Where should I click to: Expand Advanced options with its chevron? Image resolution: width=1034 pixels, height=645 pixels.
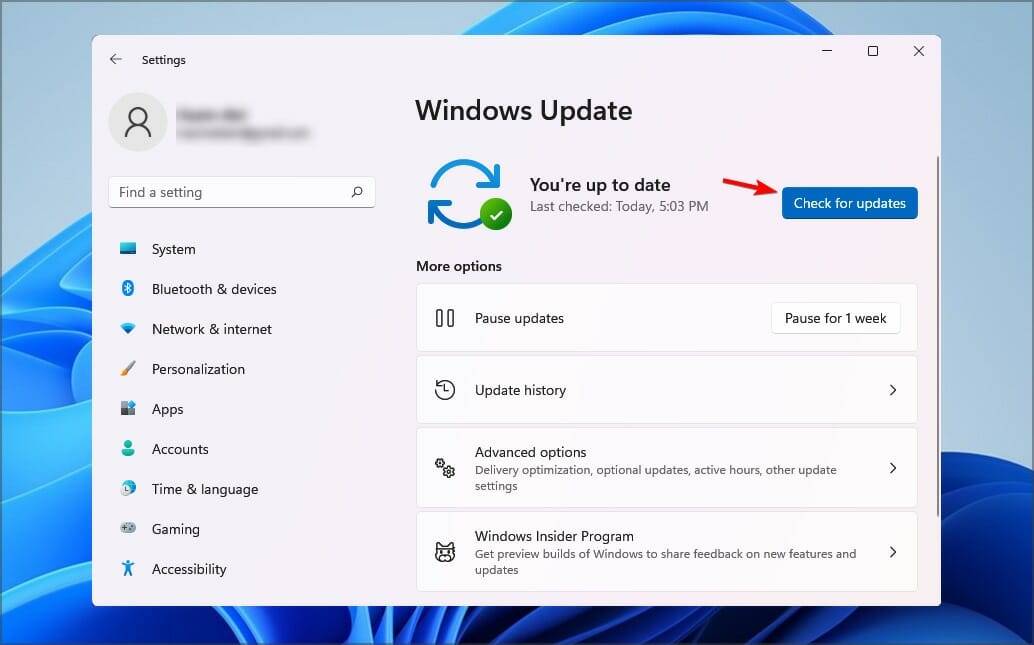pyautogui.click(x=893, y=467)
